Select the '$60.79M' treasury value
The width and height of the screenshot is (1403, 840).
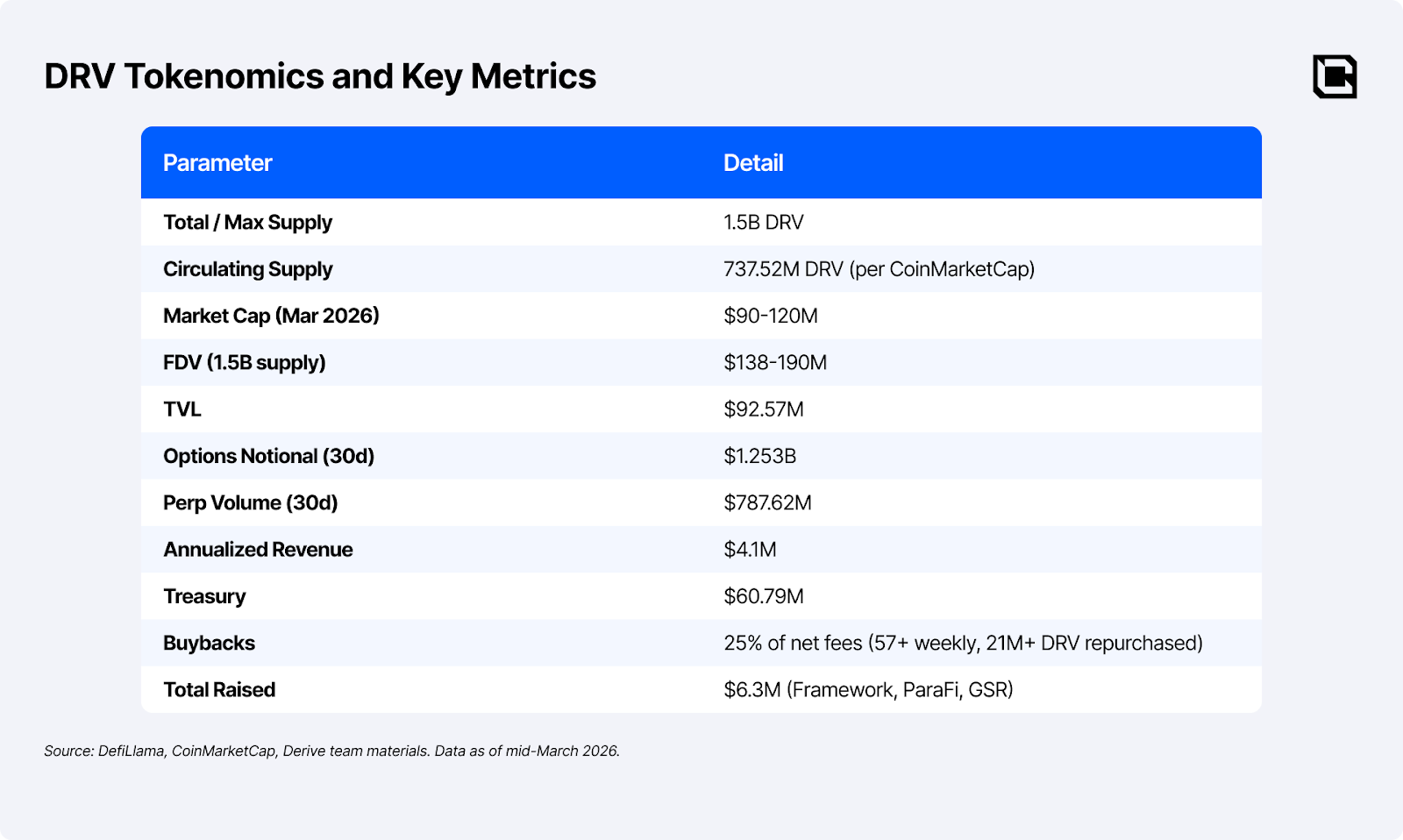763,596
